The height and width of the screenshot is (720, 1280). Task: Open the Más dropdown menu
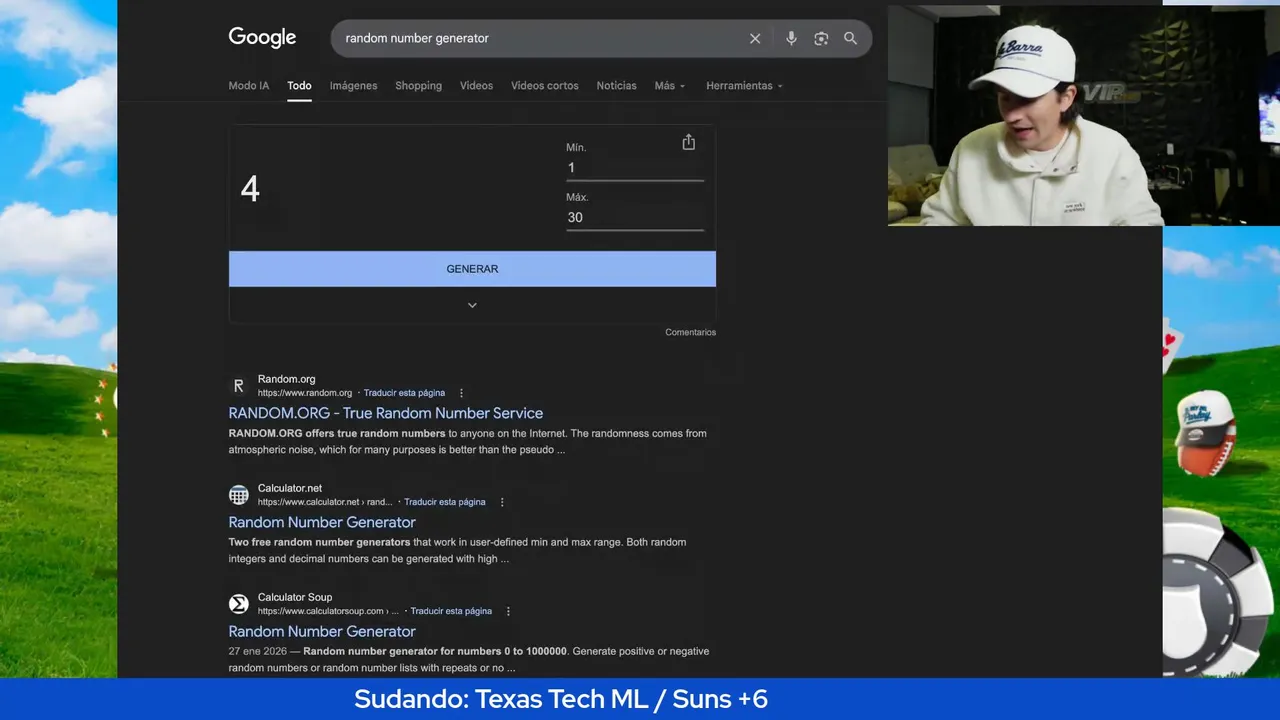(x=670, y=86)
